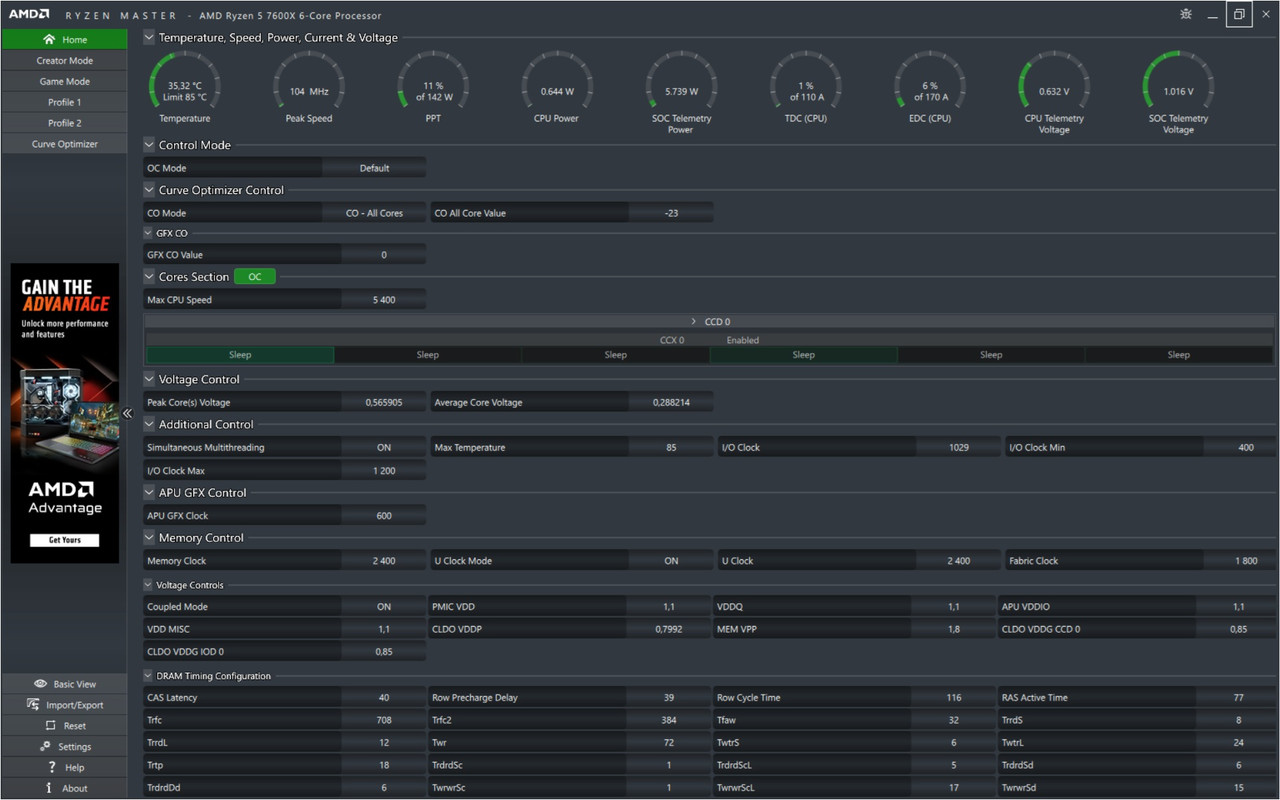Click the Reset icon in sidebar
The width and height of the screenshot is (1280, 800).
pyautogui.click(x=51, y=726)
